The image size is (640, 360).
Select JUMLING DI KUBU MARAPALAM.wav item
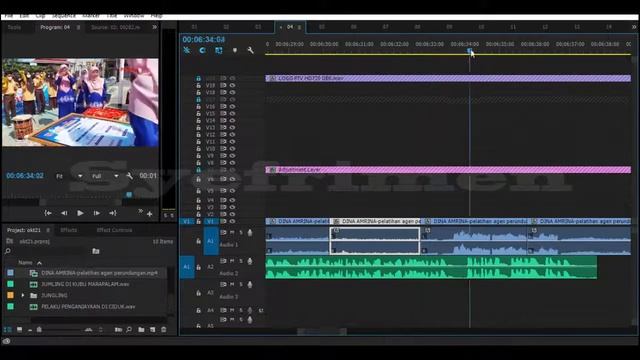[x=85, y=284]
